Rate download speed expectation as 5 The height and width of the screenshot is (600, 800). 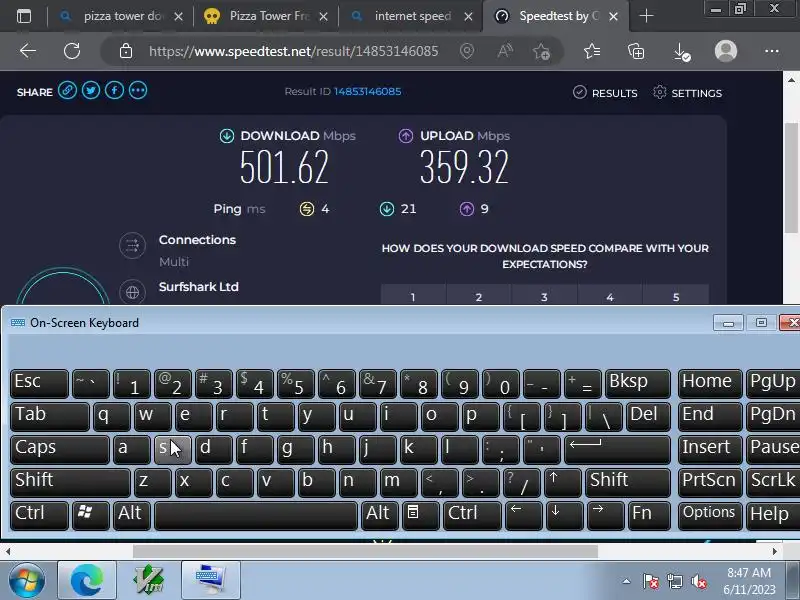676,295
